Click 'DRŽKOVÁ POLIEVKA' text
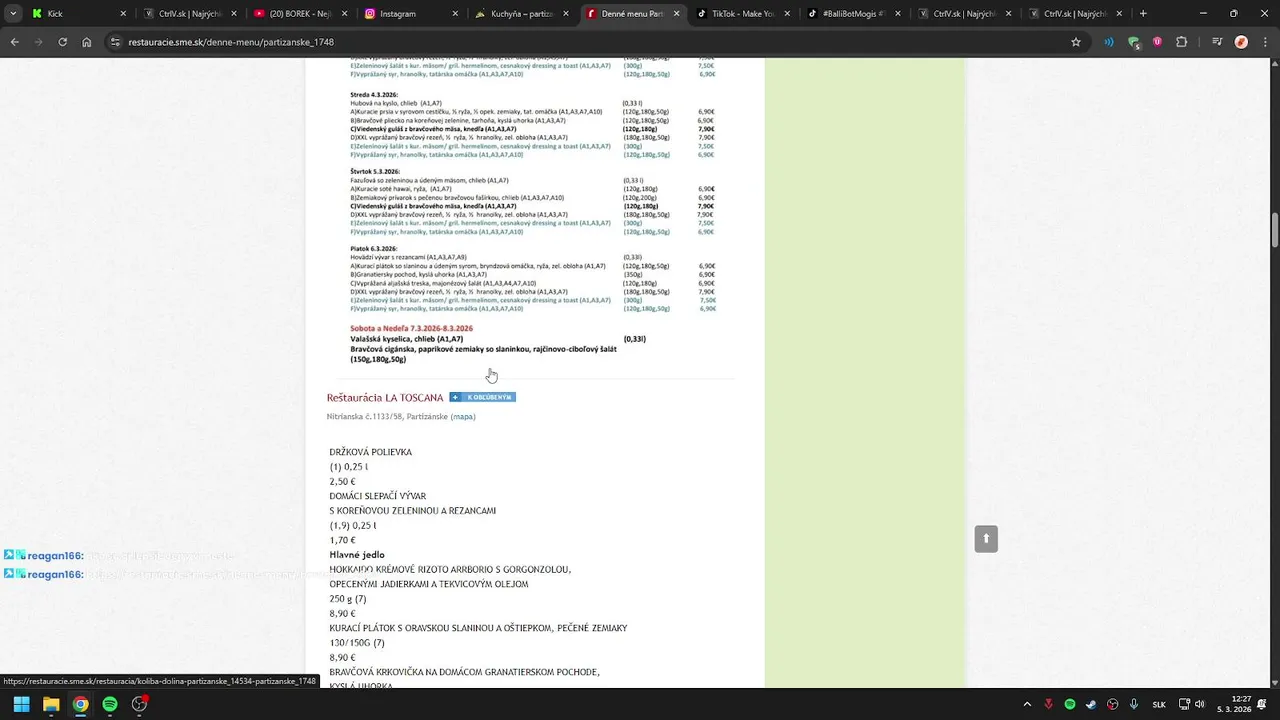This screenshot has width=1280, height=720. pos(371,452)
